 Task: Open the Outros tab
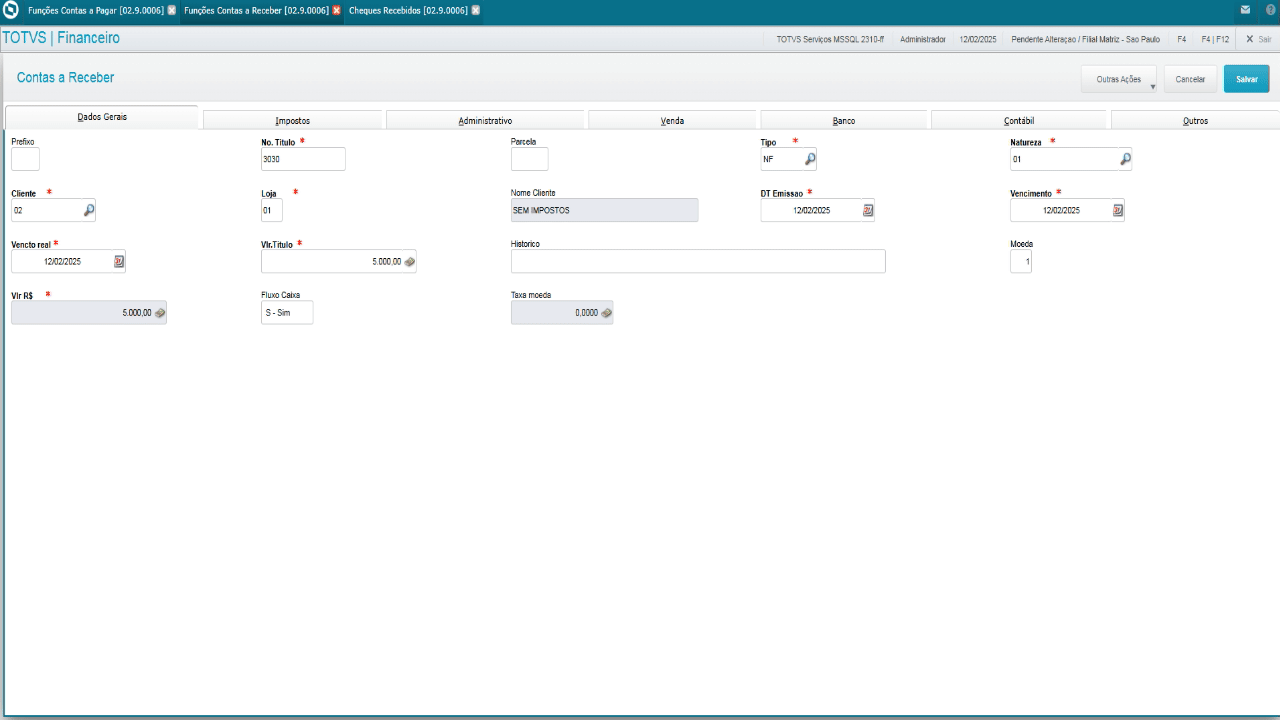click(x=1195, y=120)
